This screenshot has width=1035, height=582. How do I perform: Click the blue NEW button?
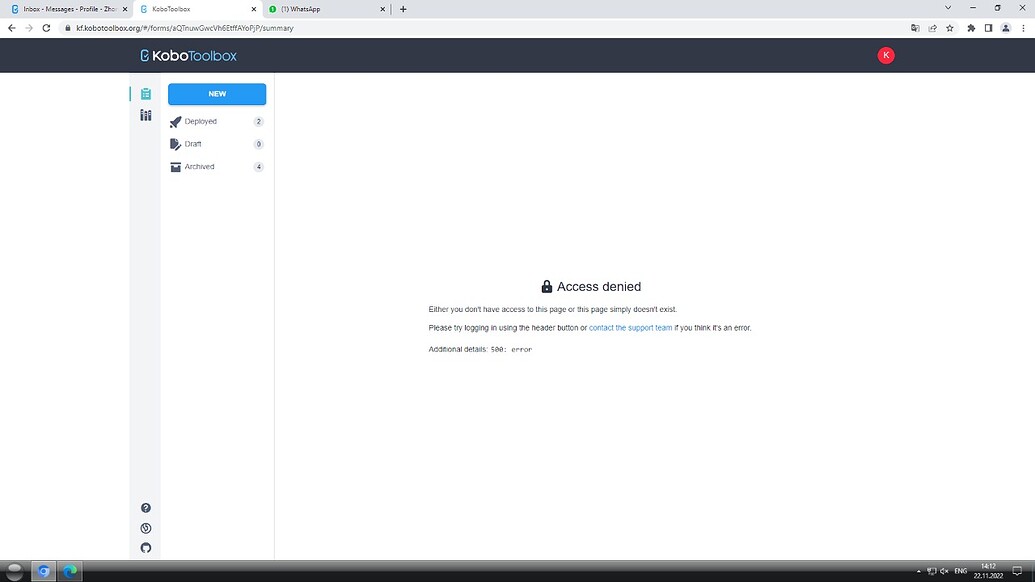pos(216,93)
